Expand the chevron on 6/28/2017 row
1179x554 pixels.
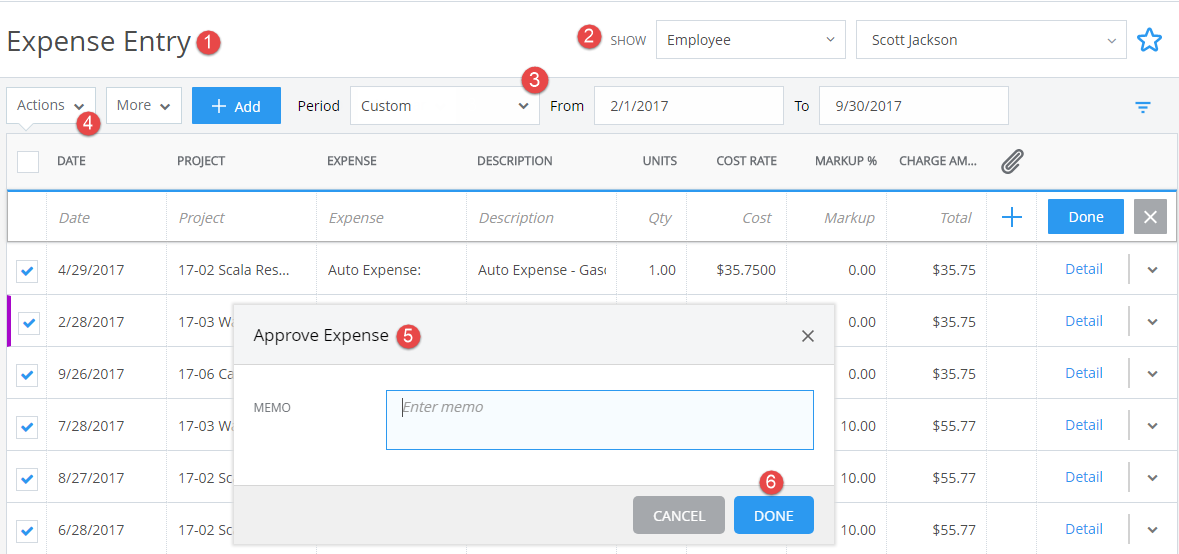click(1153, 528)
